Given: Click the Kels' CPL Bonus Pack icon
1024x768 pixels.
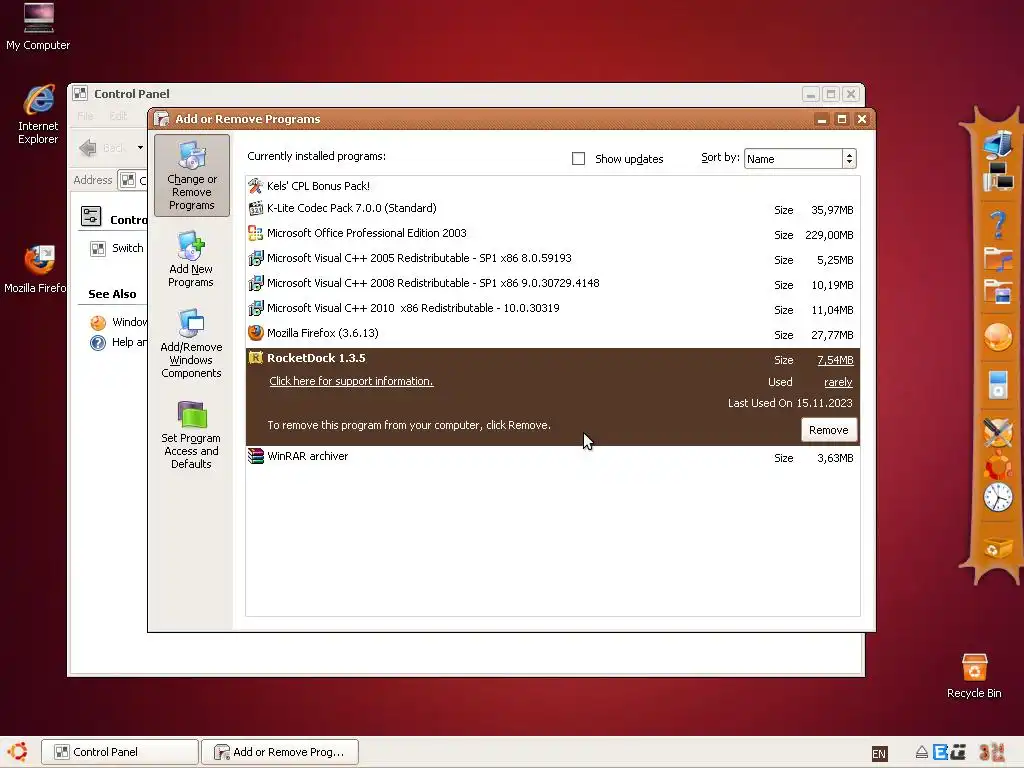Looking at the screenshot, I should (255, 186).
